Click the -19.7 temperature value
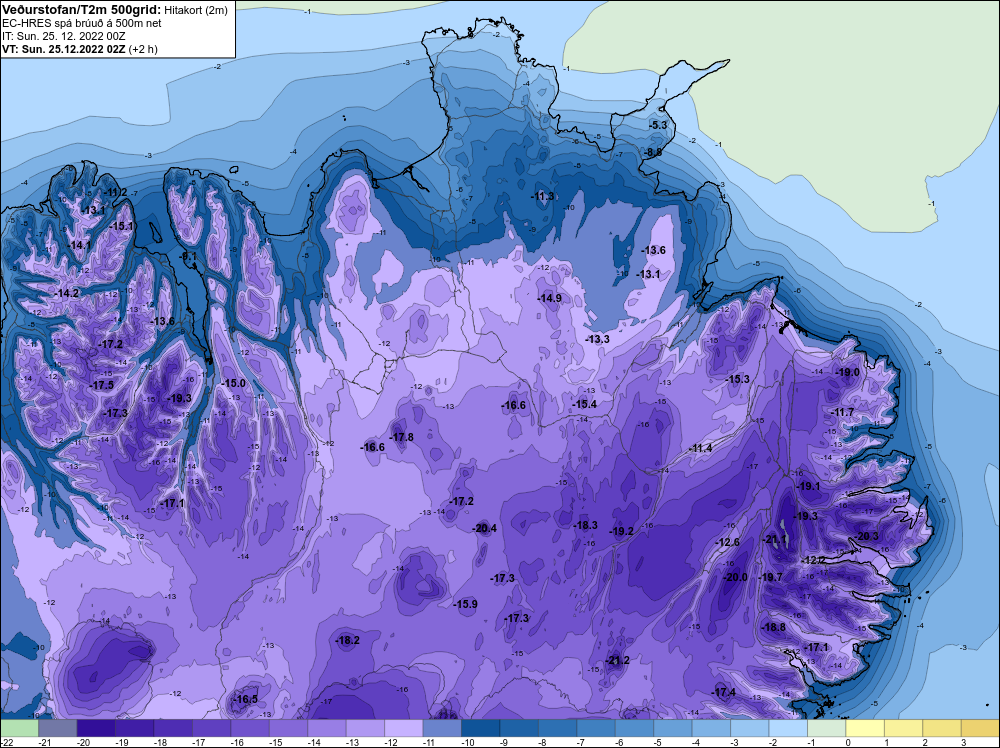1000x748 pixels. (770, 577)
